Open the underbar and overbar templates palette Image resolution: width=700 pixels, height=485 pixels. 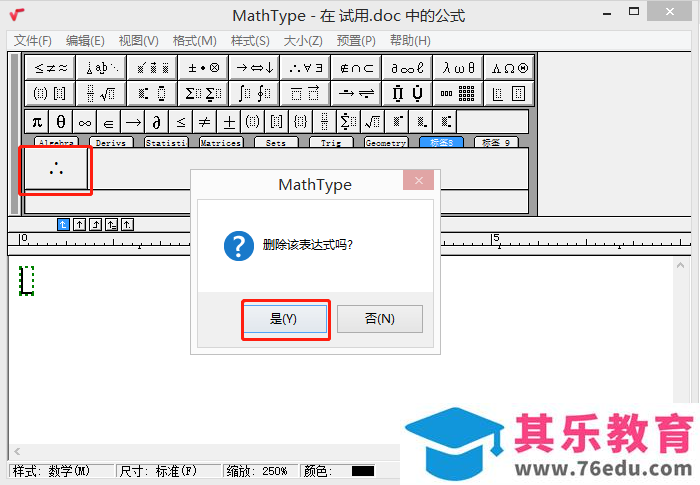coord(305,93)
